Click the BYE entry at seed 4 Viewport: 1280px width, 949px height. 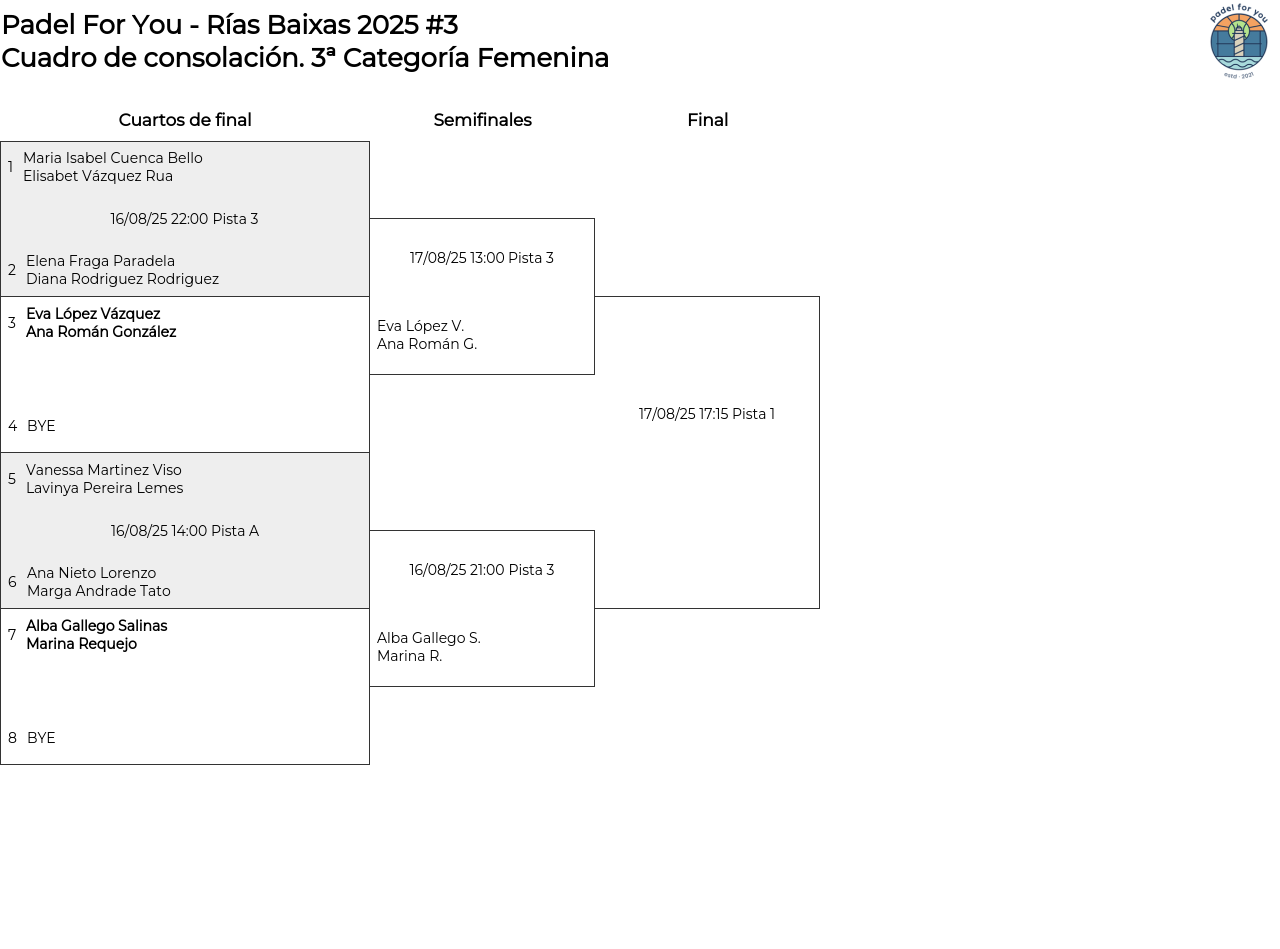[41, 426]
